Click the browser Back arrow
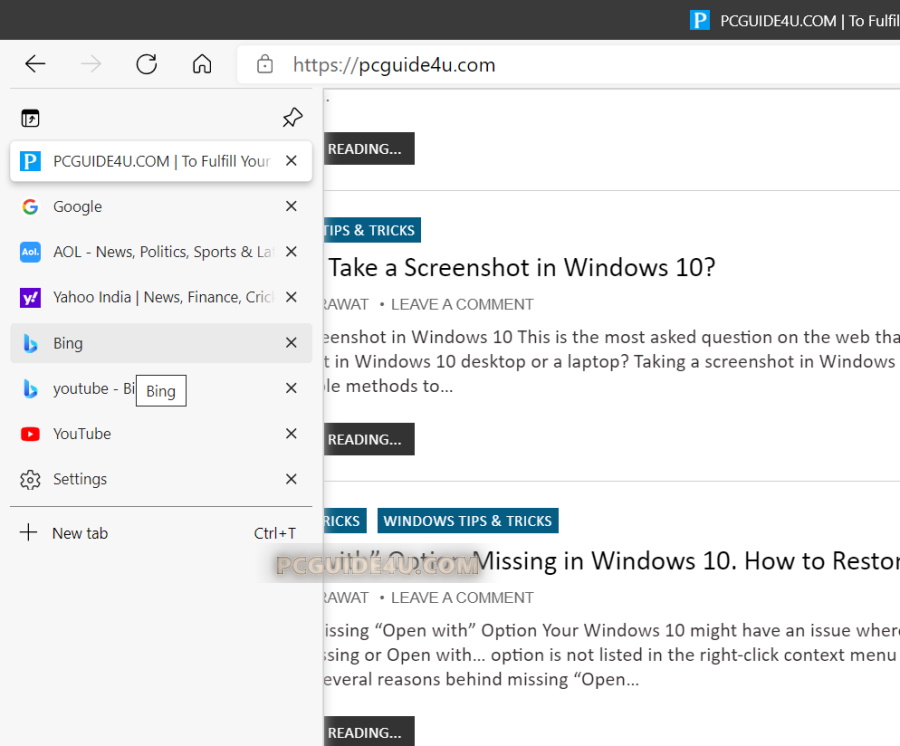The height and width of the screenshot is (746, 900). tap(35, 65)
